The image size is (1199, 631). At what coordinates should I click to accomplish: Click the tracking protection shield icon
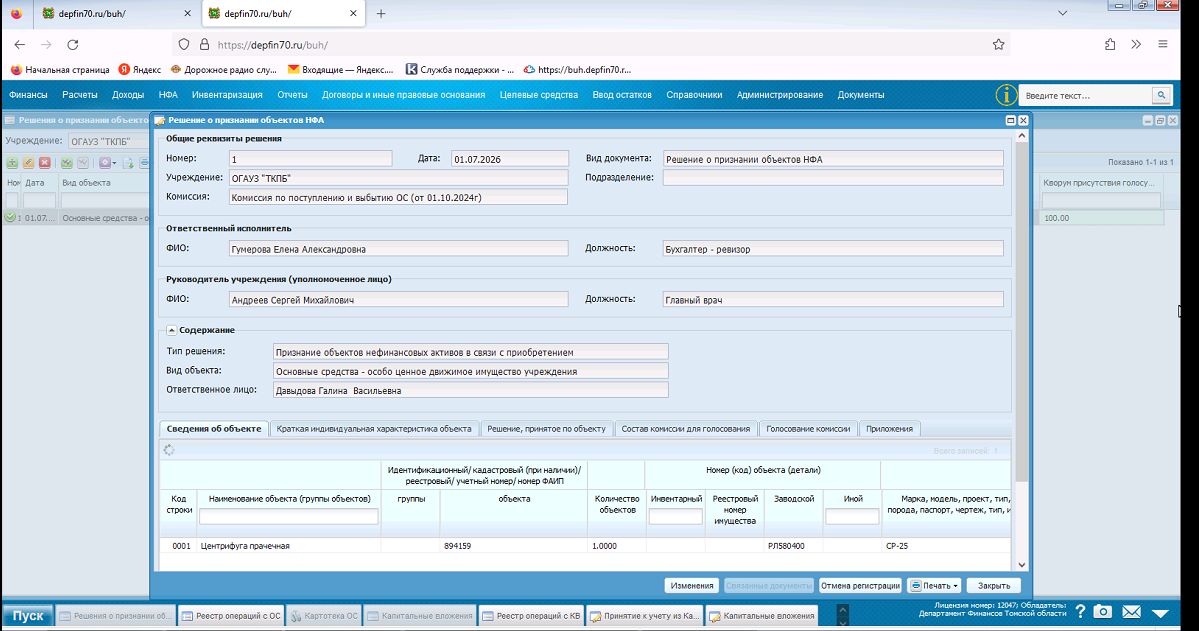tap(184, 44)
